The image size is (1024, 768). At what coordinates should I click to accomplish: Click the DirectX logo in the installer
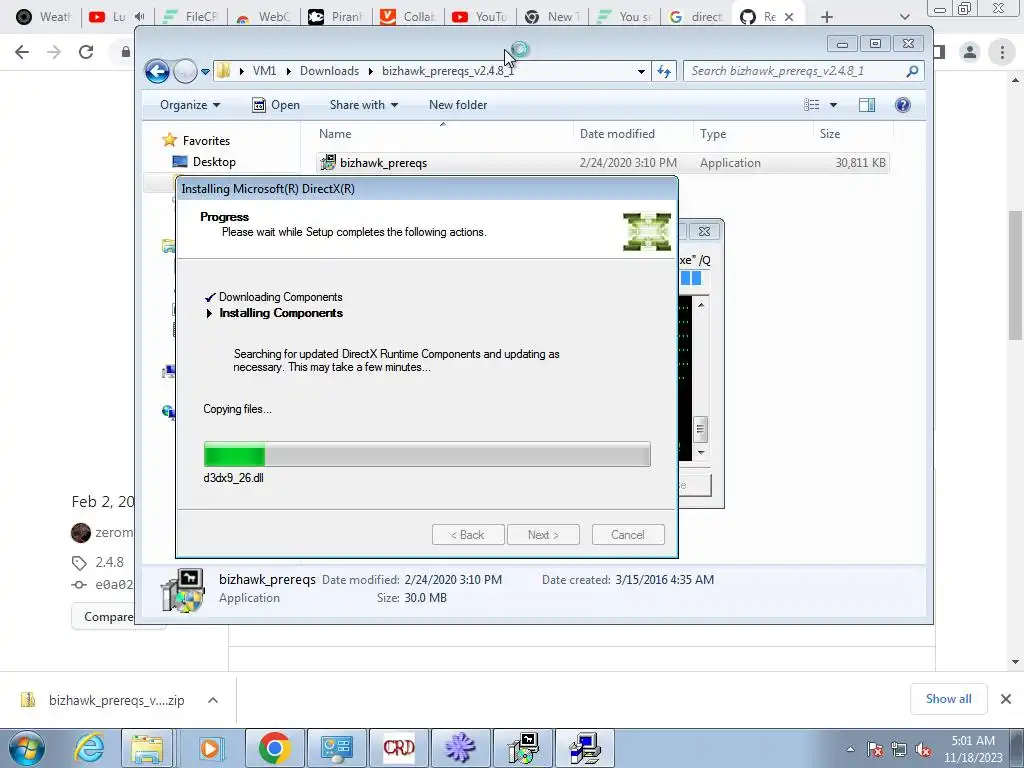click(x=647, y=232)
